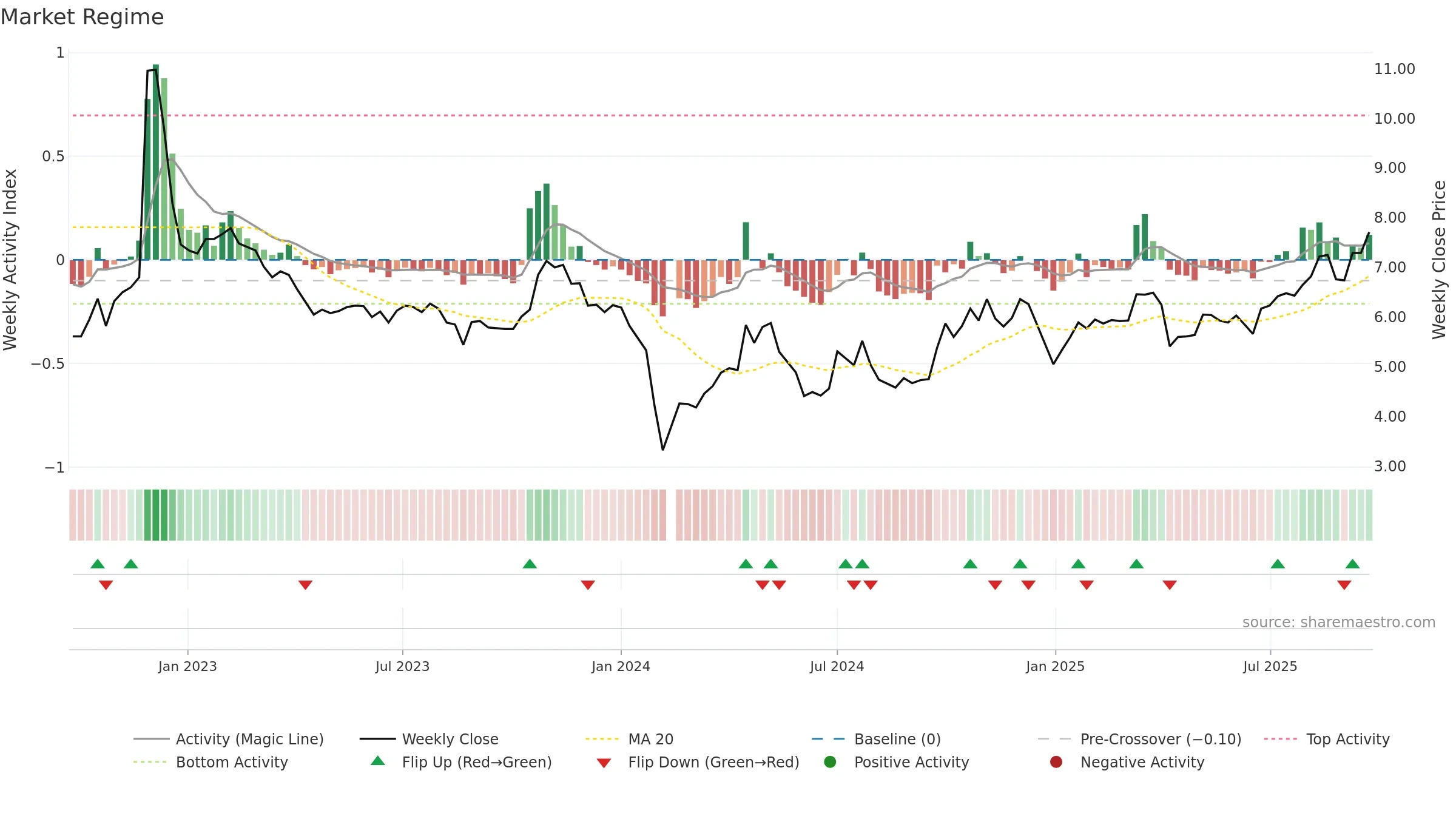Image resolution: width=1456 pixels, height=819 pixels.
Task: Click the green Flip Up legend triangle
Action: 378,761
